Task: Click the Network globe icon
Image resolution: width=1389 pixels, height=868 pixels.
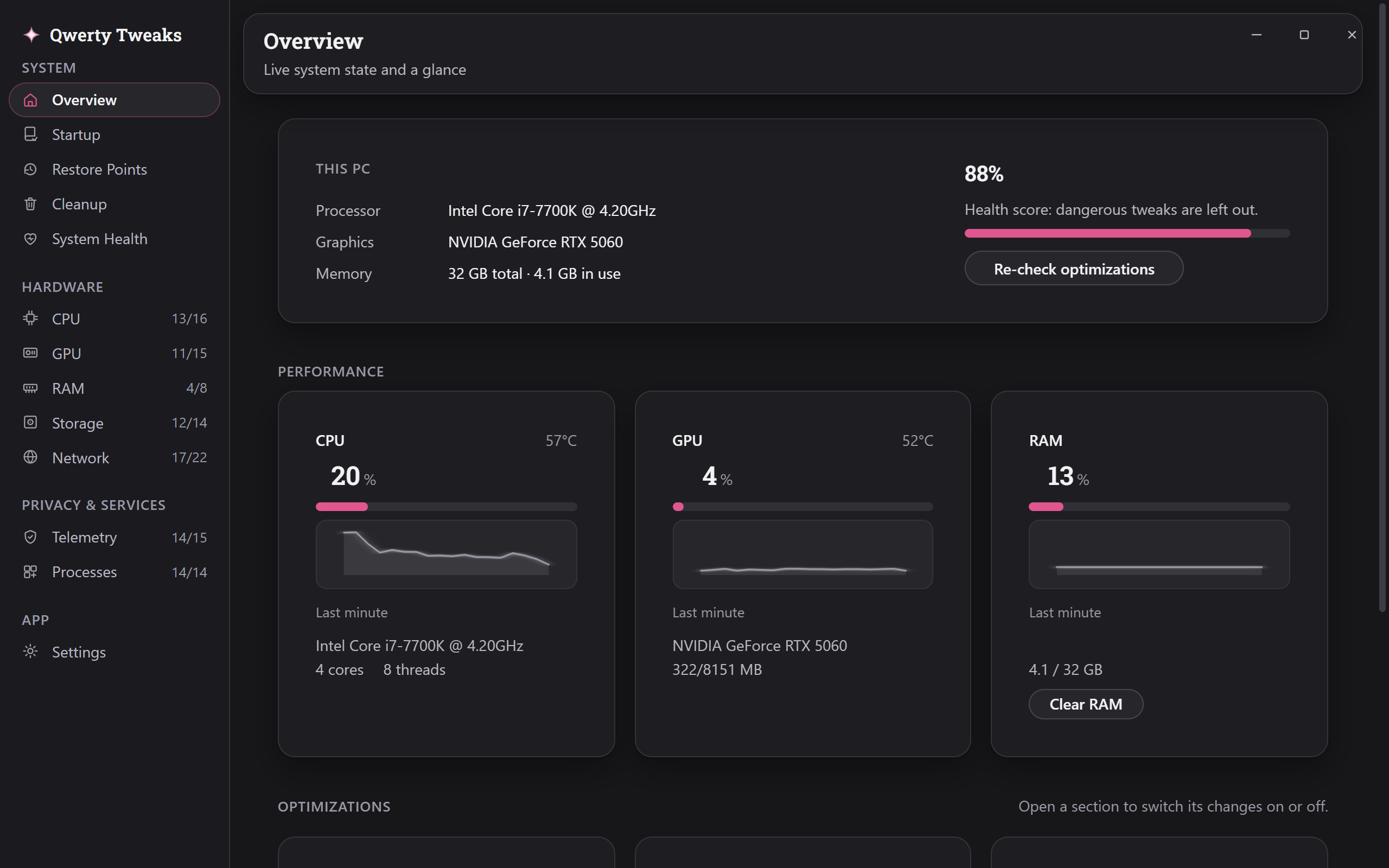Action: click(30, 457)
